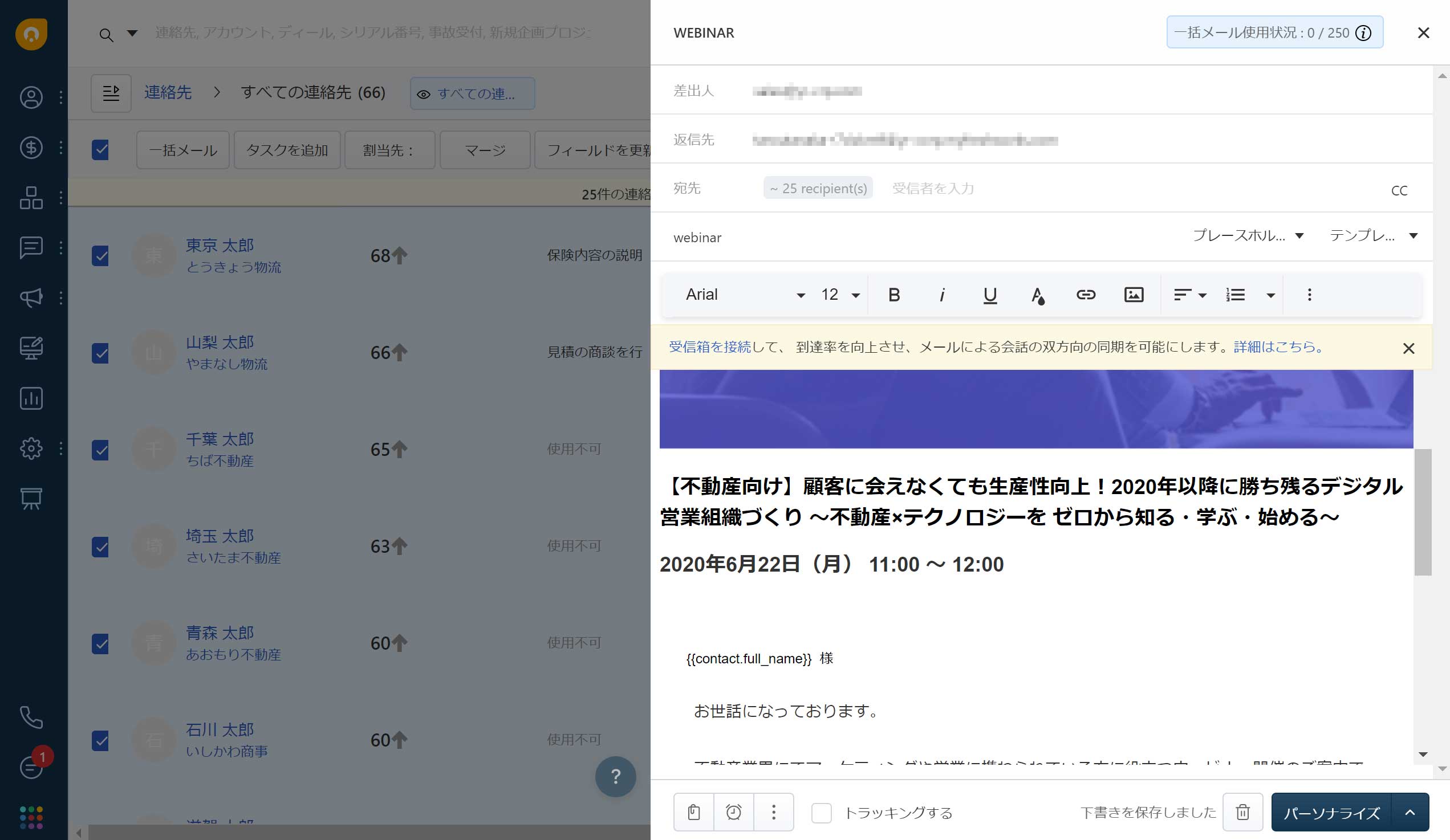Open the text alignment dropdown
This screenshot has width=1450, height=840.
1189,295
